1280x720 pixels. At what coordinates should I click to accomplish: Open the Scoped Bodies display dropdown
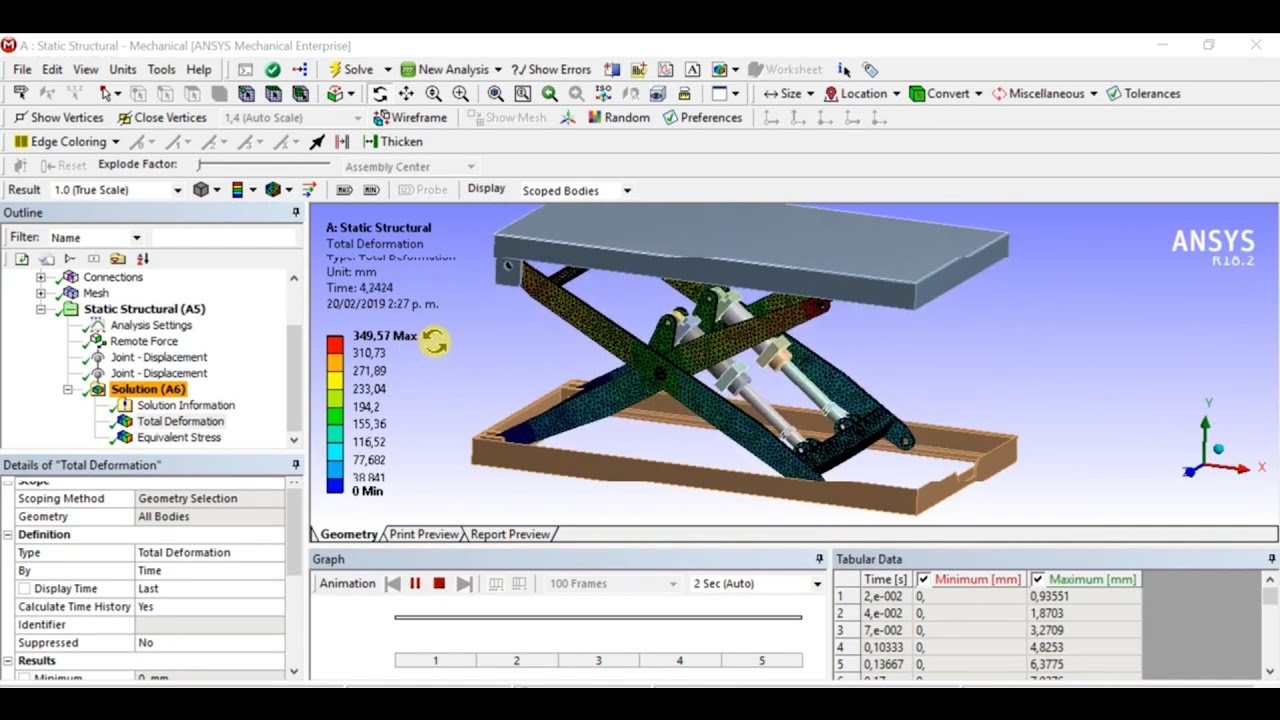pyautogui.click(x=627, y=190)
